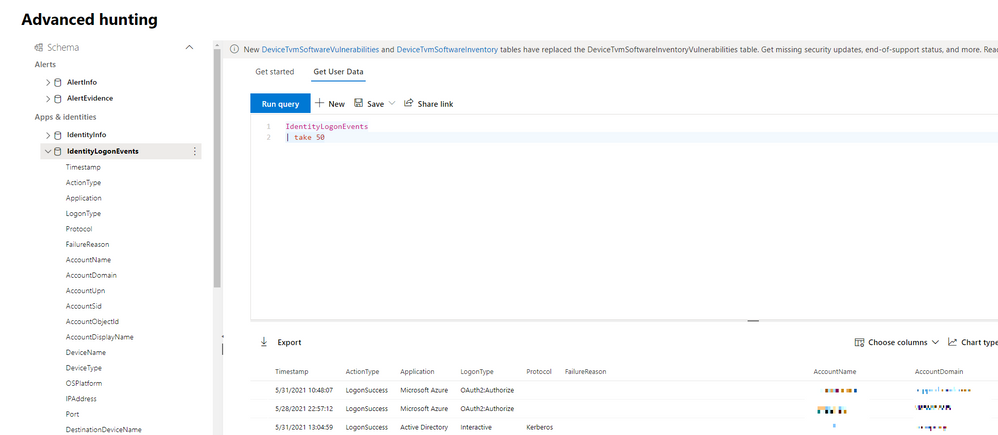Click the IdentityInfo table icon
Screen dimensions: 998x435
(58, 135)
